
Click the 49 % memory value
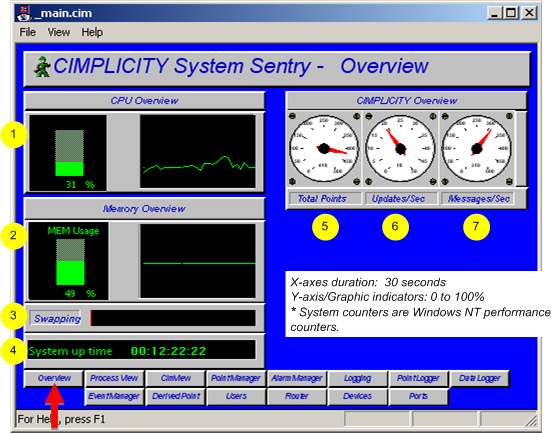[80, 294]
